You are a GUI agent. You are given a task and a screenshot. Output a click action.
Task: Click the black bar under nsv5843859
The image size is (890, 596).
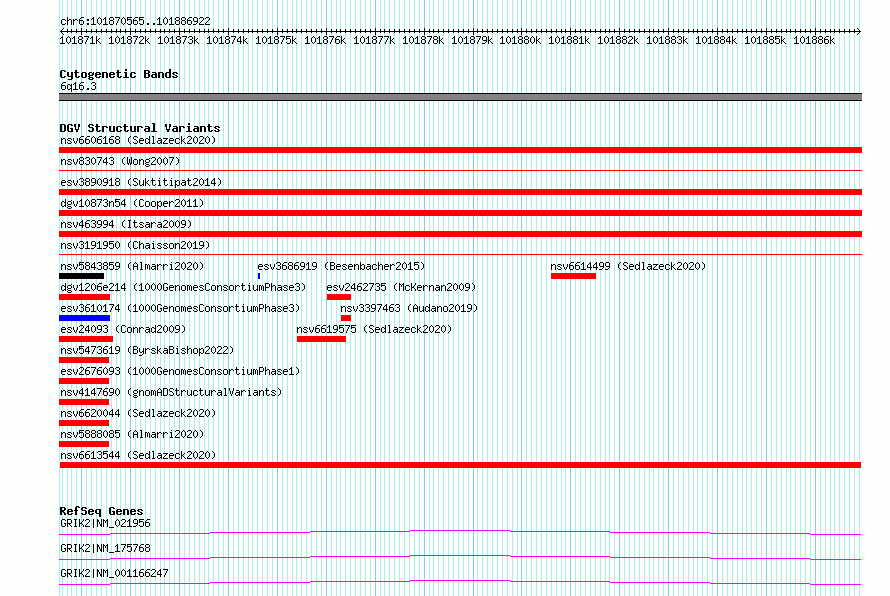pyautogui.click(x=82, y=276)
